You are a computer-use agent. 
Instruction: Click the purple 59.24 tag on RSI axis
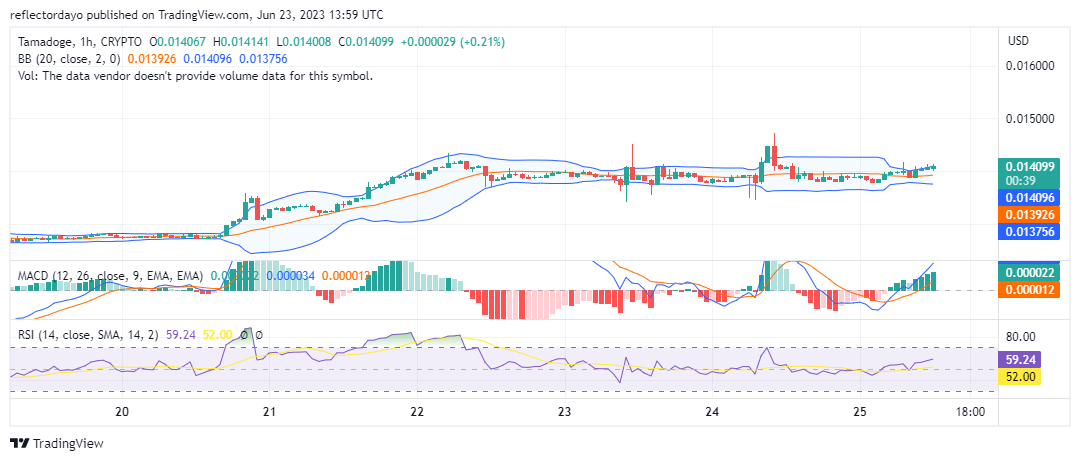pyautogui.click(x=1019, y=360)
